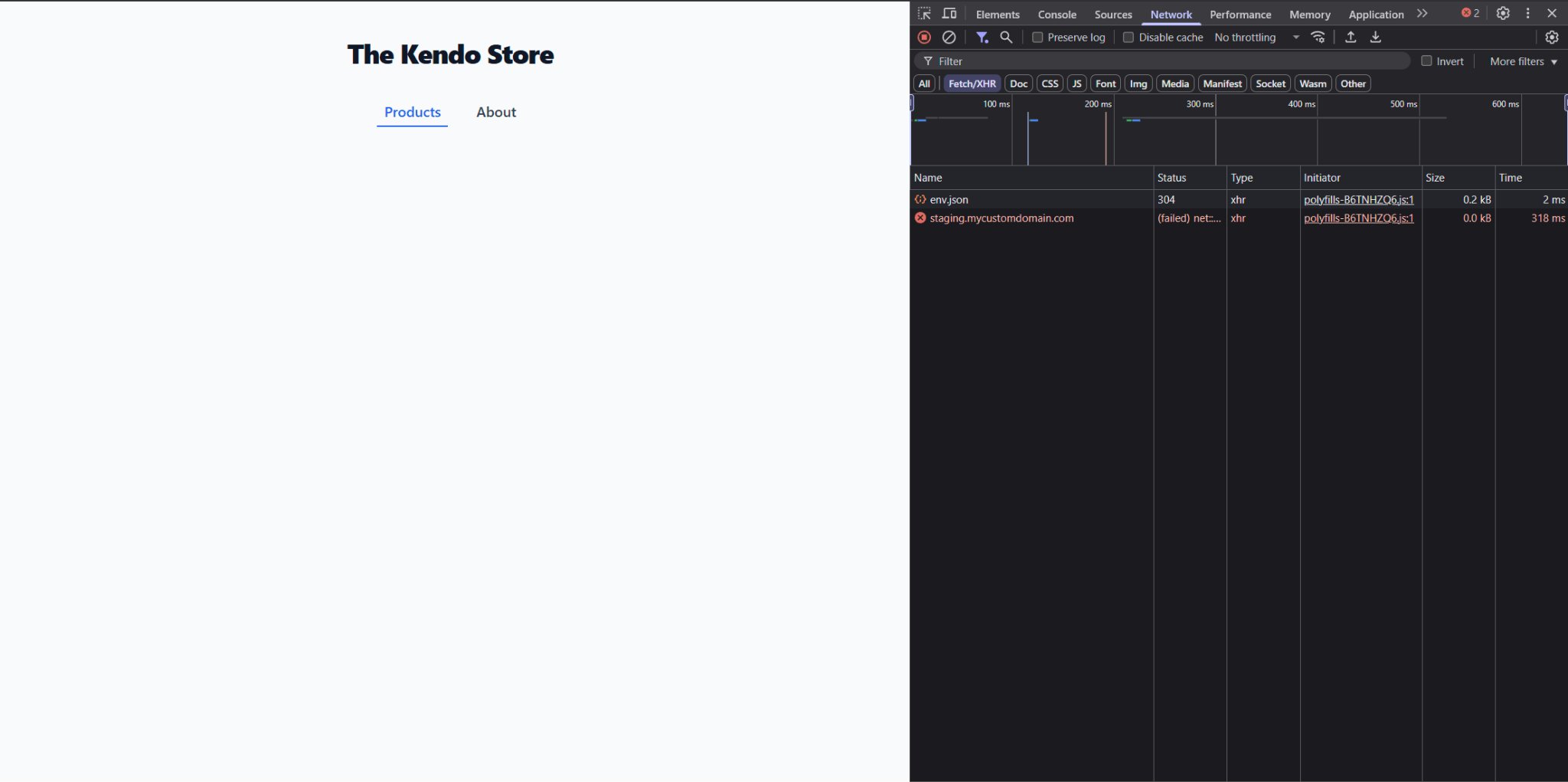Open polyfills initiator link for env.json
Image resolution: width=1568 pixels, height=782 pixels.
click(x=1358, y=199)
